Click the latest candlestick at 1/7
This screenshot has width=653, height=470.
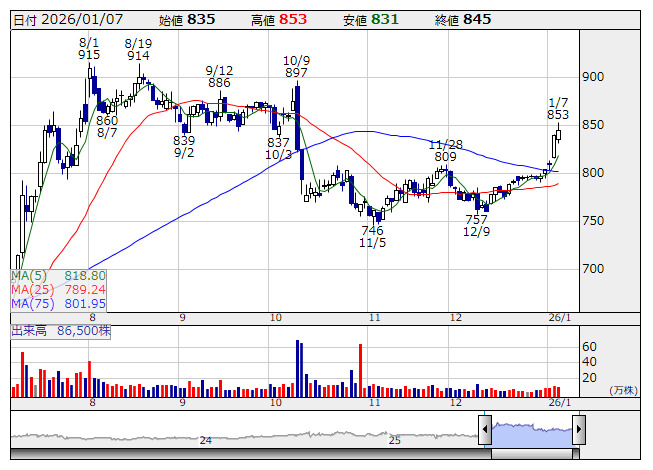(558, 134)
